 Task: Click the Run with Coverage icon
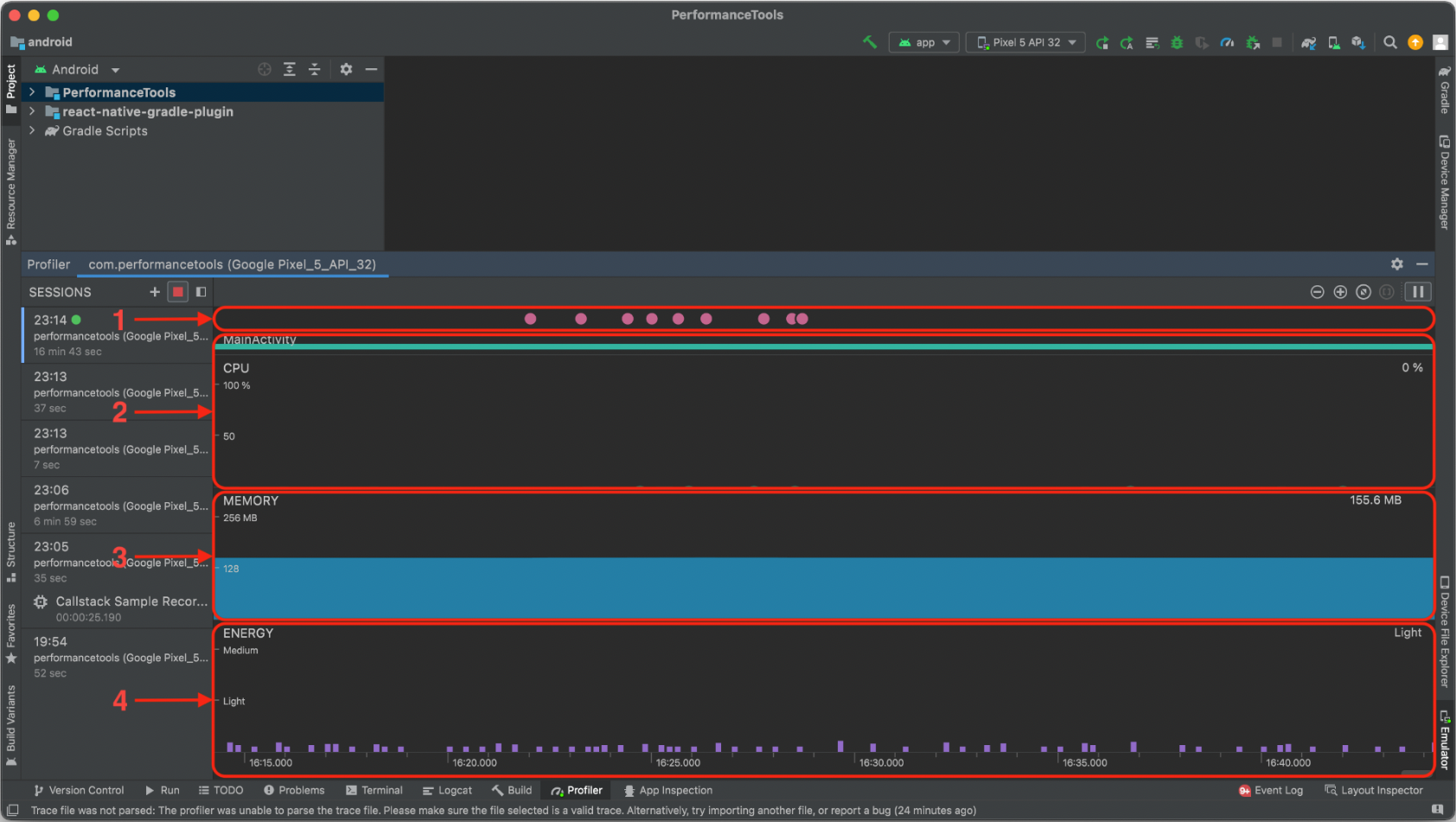click(1202, 42)
